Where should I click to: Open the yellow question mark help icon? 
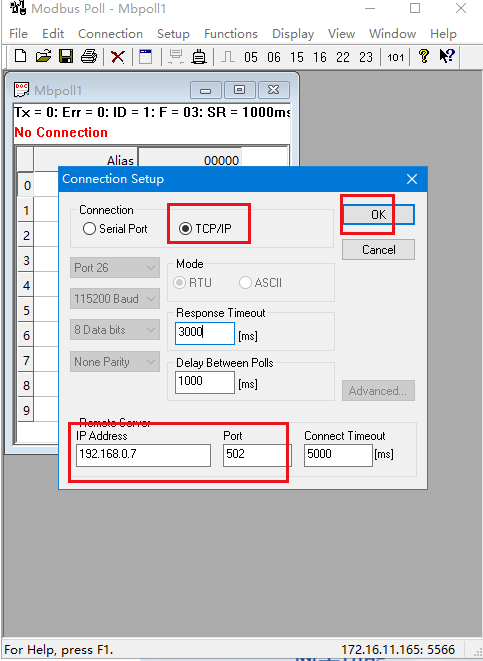pyautogui.click(x=424, y=56)
